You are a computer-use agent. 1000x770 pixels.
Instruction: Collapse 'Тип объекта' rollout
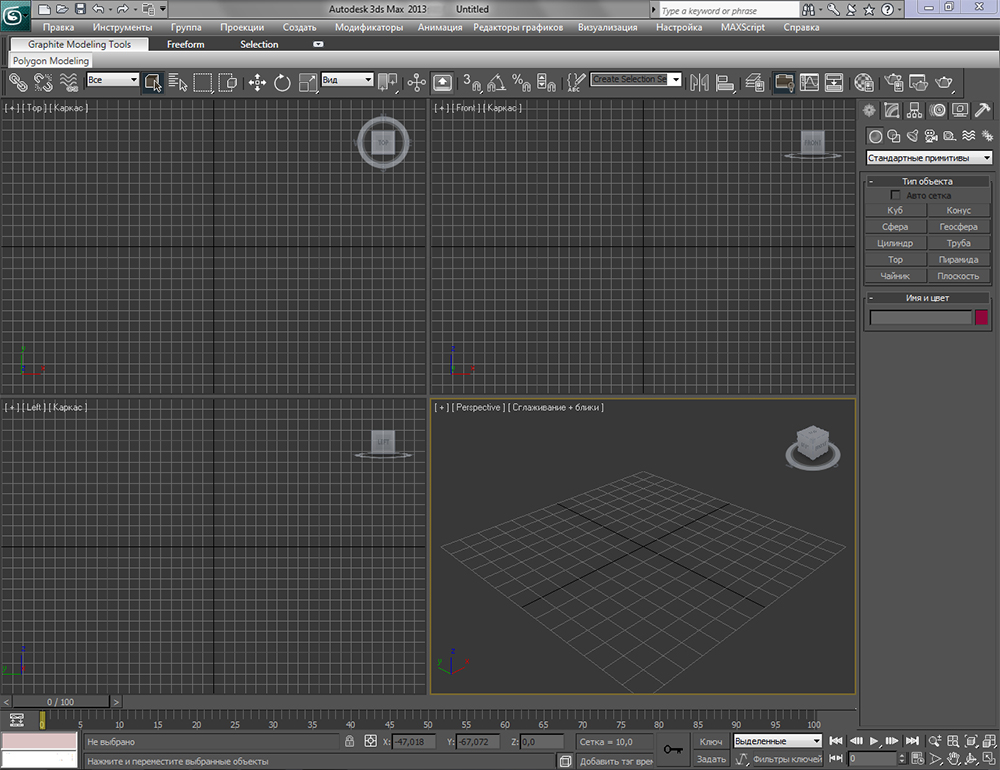[x=928, y=181]
